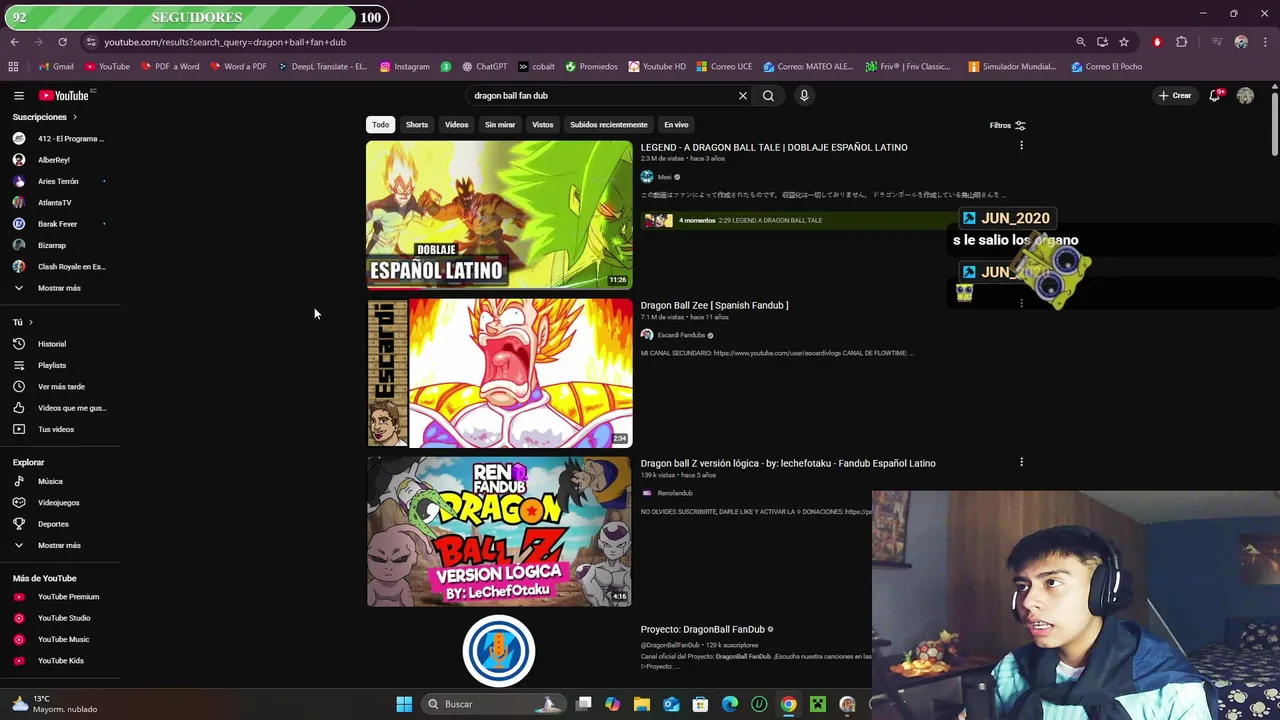Focus the Chrome address bar URL
Viewport: 1280px width, 720px height.
[x=224, y=42]
